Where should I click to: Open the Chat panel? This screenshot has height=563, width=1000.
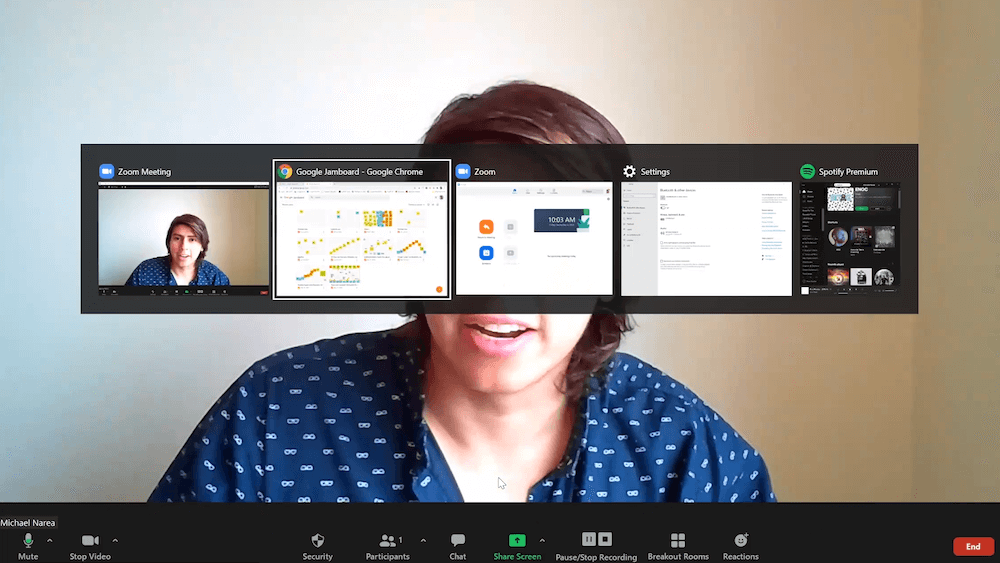click(x=457, y=546)
